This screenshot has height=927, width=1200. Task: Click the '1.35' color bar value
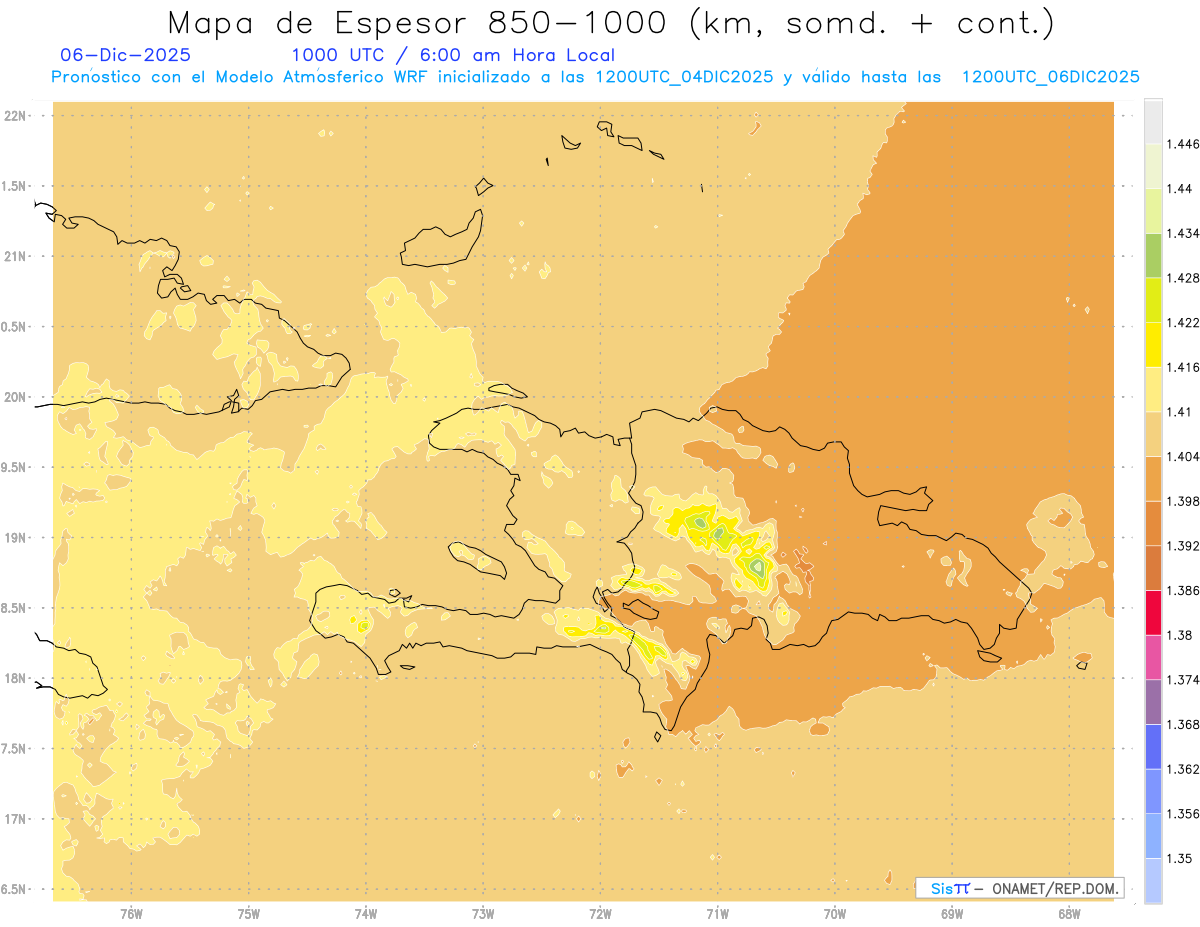1180,858
